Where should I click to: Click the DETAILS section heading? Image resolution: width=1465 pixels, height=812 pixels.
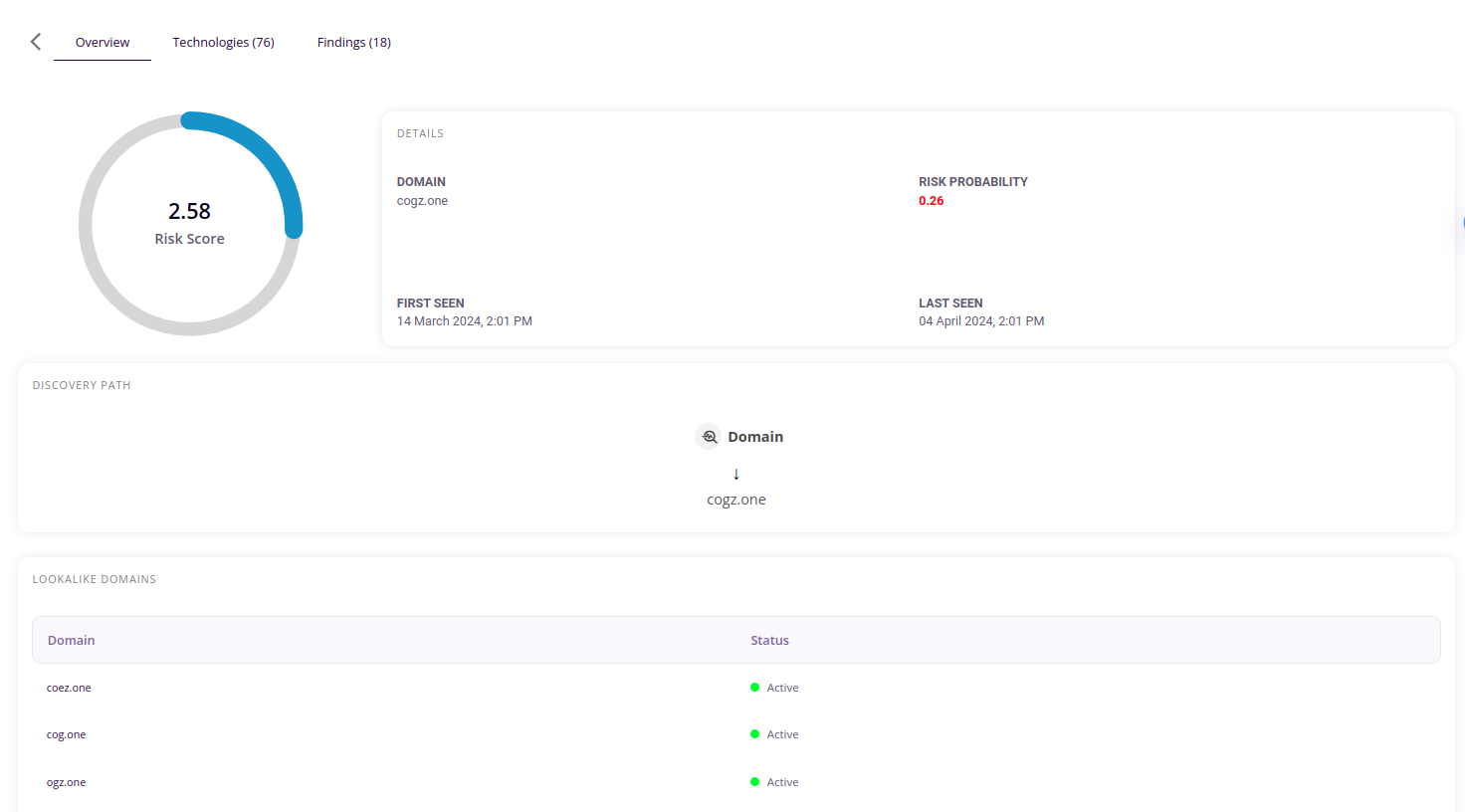tap(420, 133)
